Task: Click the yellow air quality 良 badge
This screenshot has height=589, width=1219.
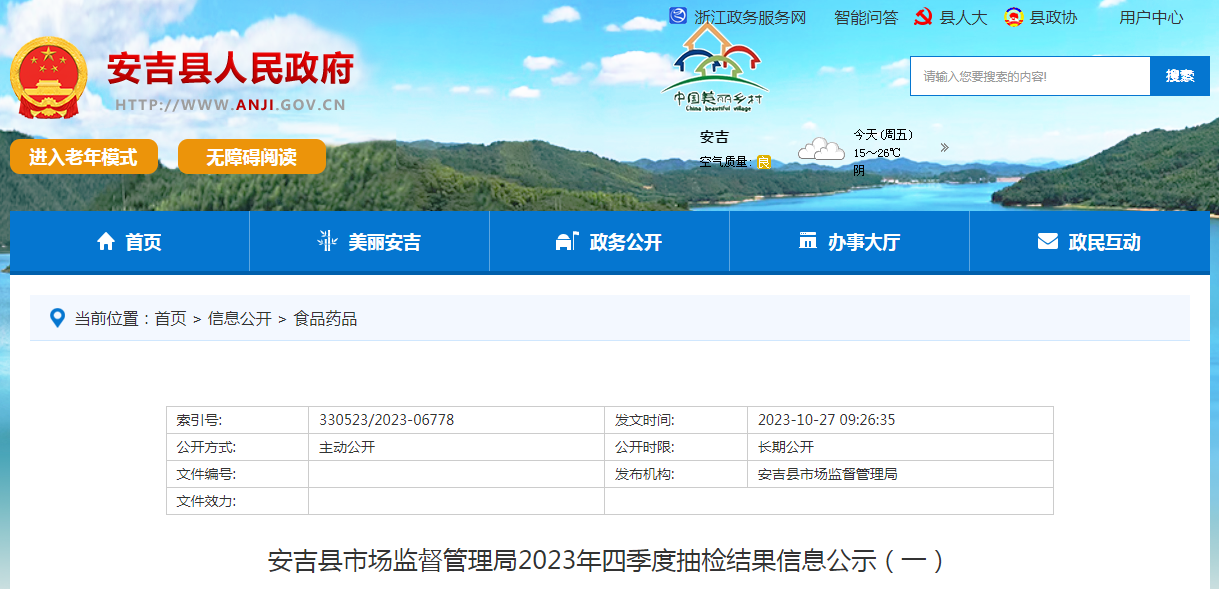Action: click(x=764, y=162)
